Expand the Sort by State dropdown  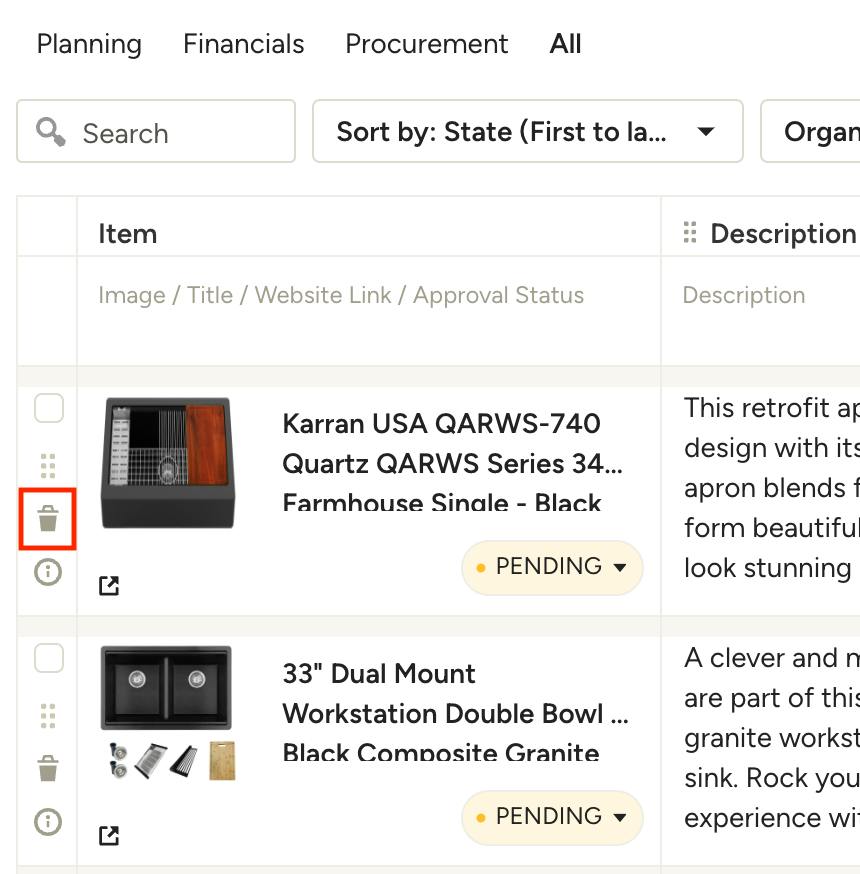528,131
